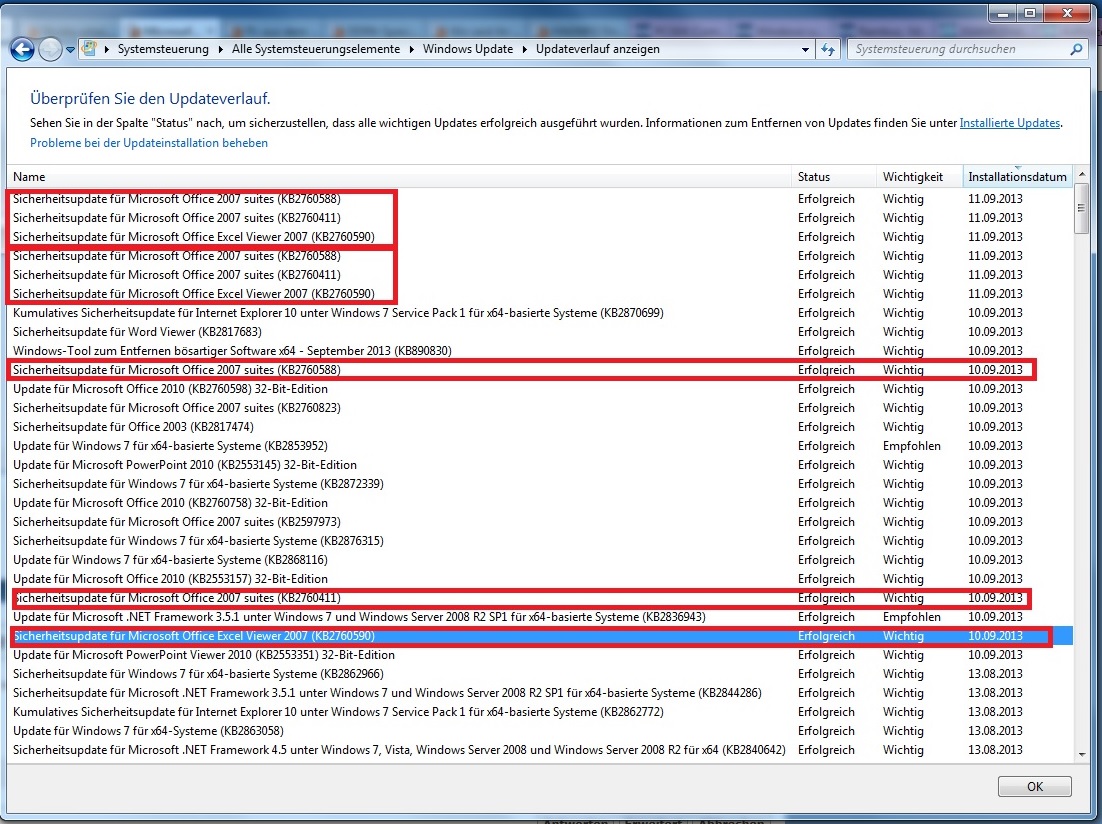Go to Windows Update breadcrumb
The image size is (1102, 824).
tap(467, 49)
